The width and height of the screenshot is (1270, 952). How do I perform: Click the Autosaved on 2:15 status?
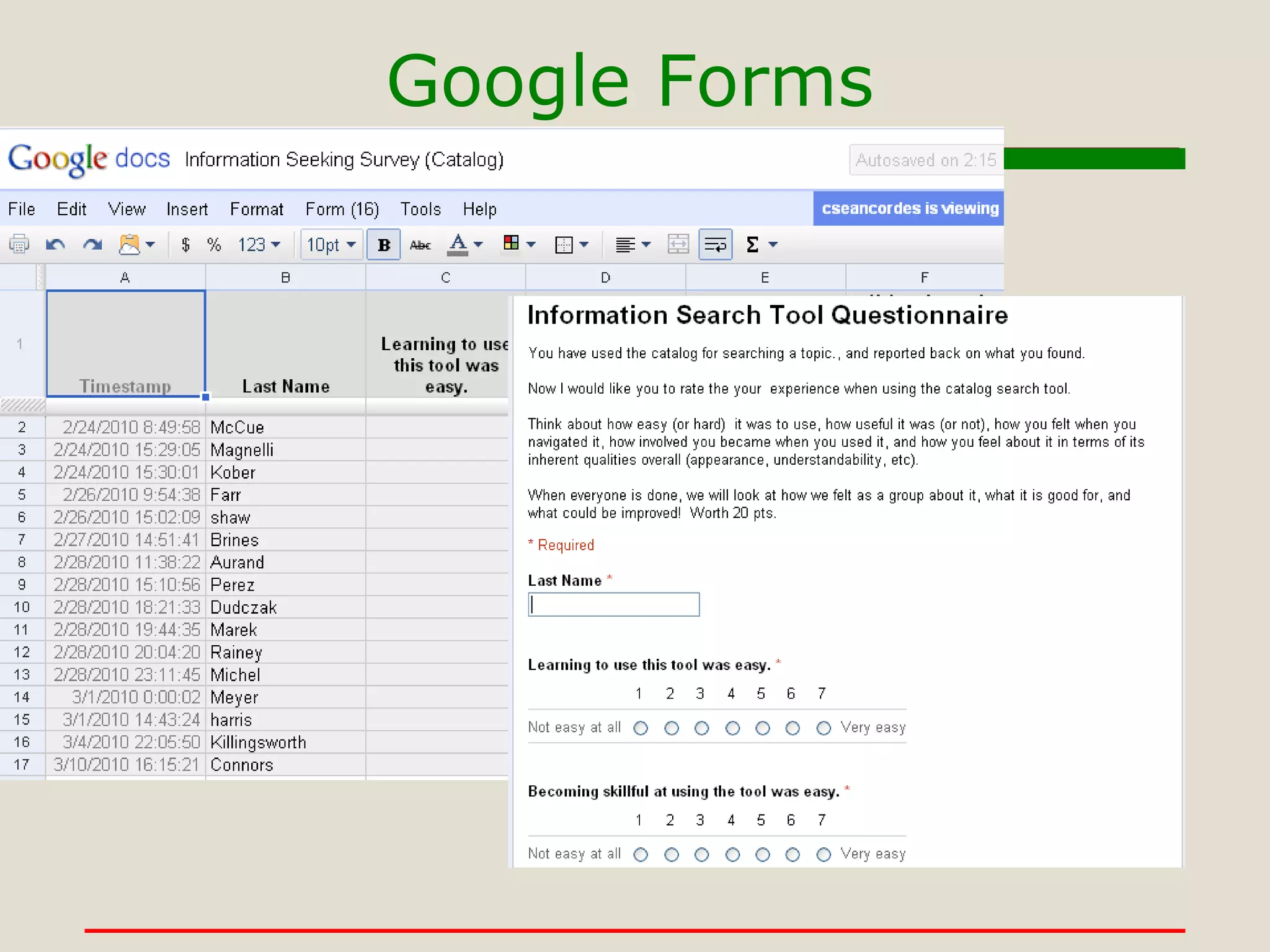click(x=926, y=160)
